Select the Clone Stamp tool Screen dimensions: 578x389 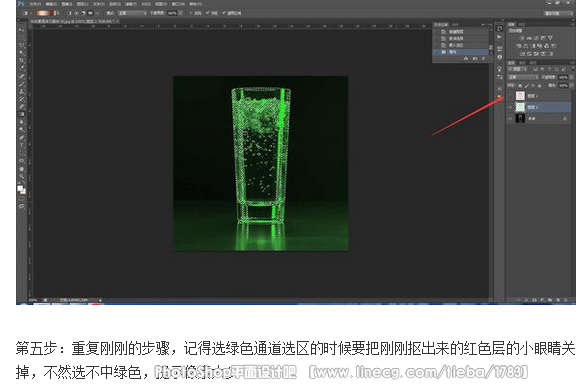coord(21,91)
